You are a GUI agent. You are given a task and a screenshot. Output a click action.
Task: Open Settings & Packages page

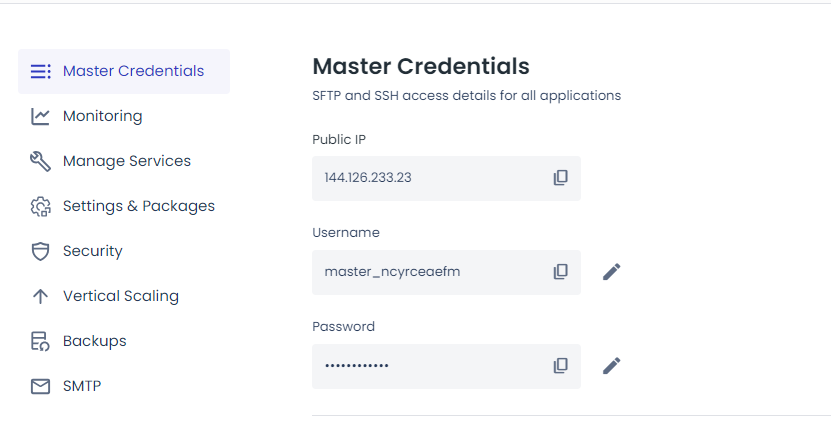tap(138, 206)
